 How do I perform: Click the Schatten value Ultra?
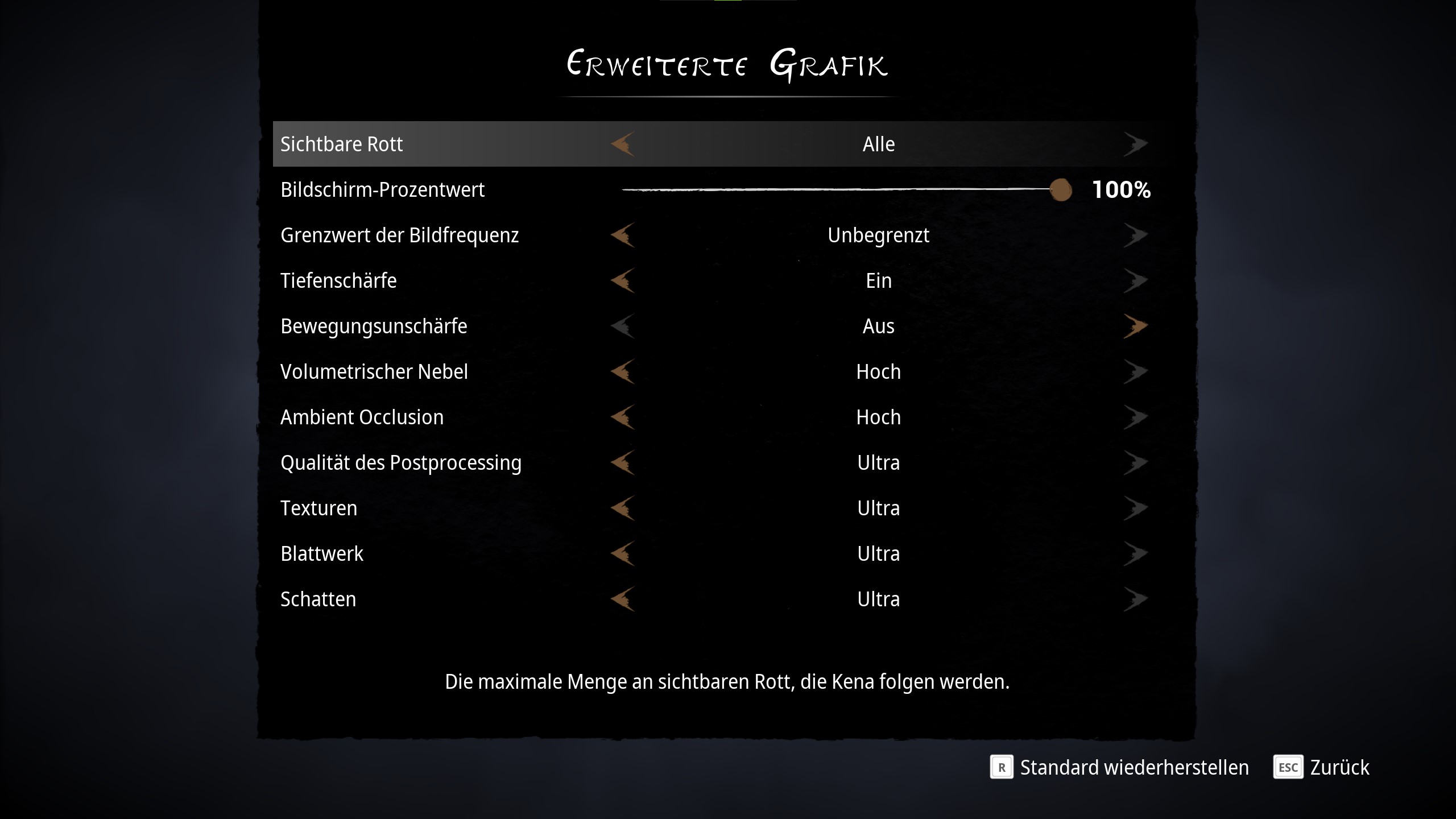[879, 599]
